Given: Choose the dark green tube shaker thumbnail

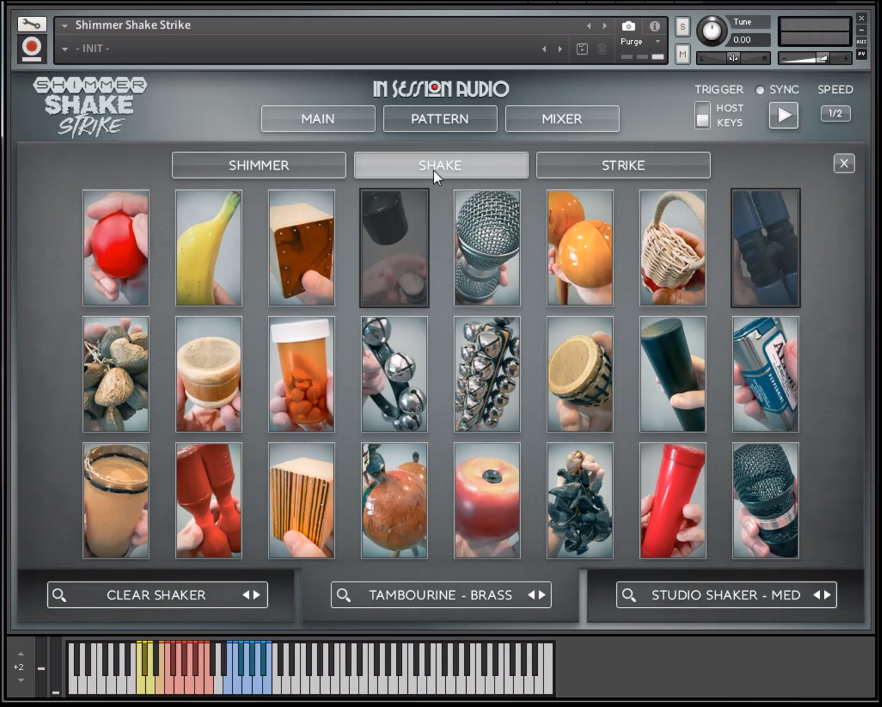Looking at the screenshot, I should 673,375.
